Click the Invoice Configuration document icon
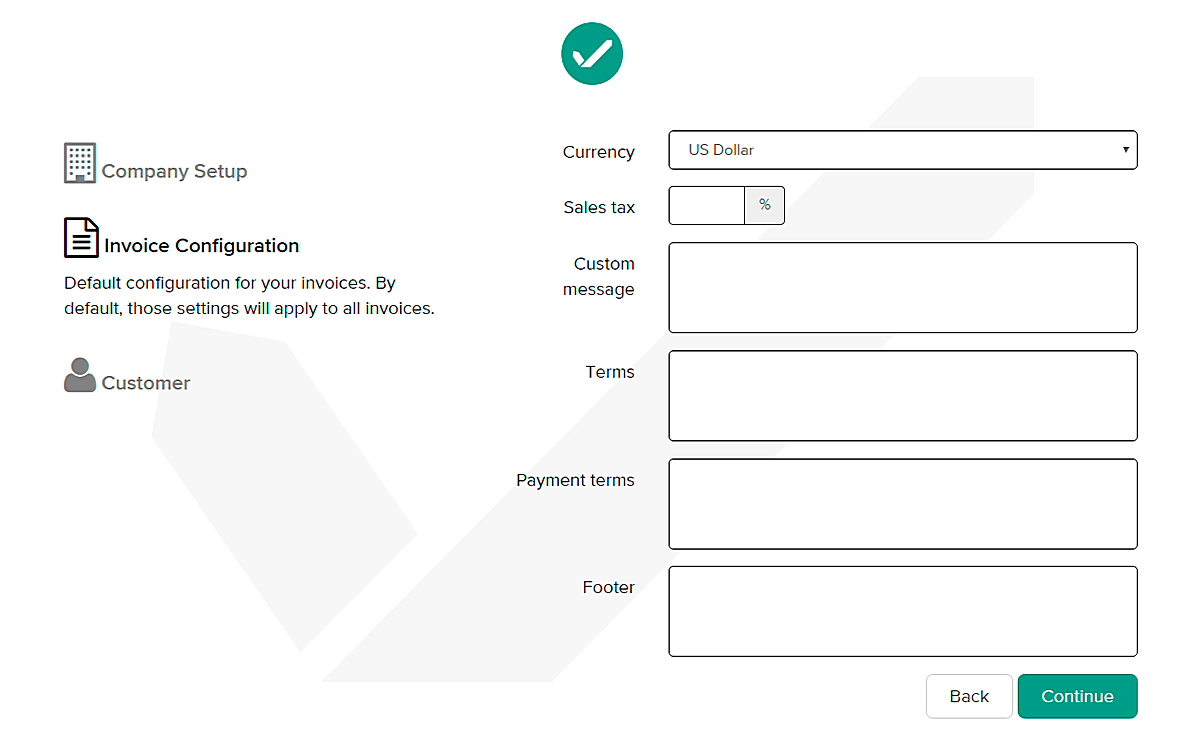Image resolution: width=1200 pixels, height=749 pixels. (x=82, y=237)
